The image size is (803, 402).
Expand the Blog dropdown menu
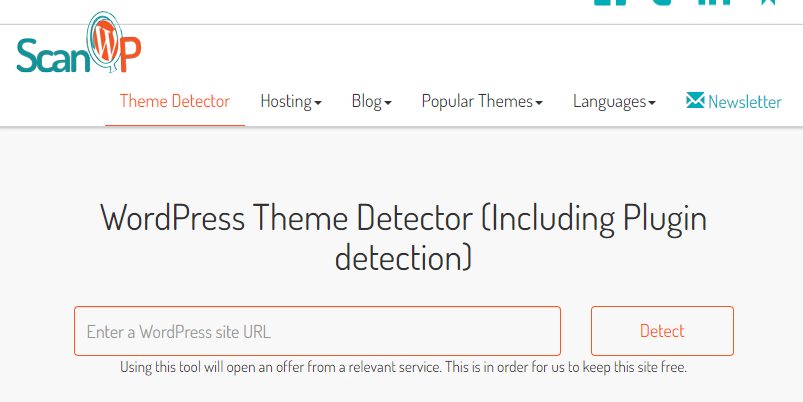coord(371,101)
